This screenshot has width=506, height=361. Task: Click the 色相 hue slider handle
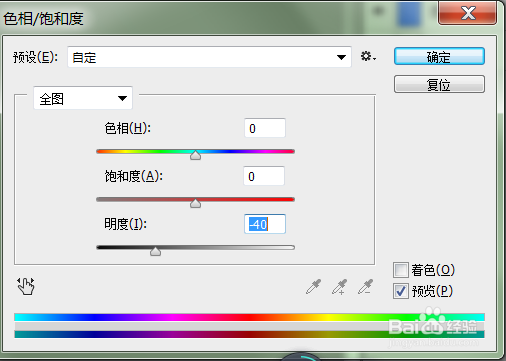click(x=195, y=155)
